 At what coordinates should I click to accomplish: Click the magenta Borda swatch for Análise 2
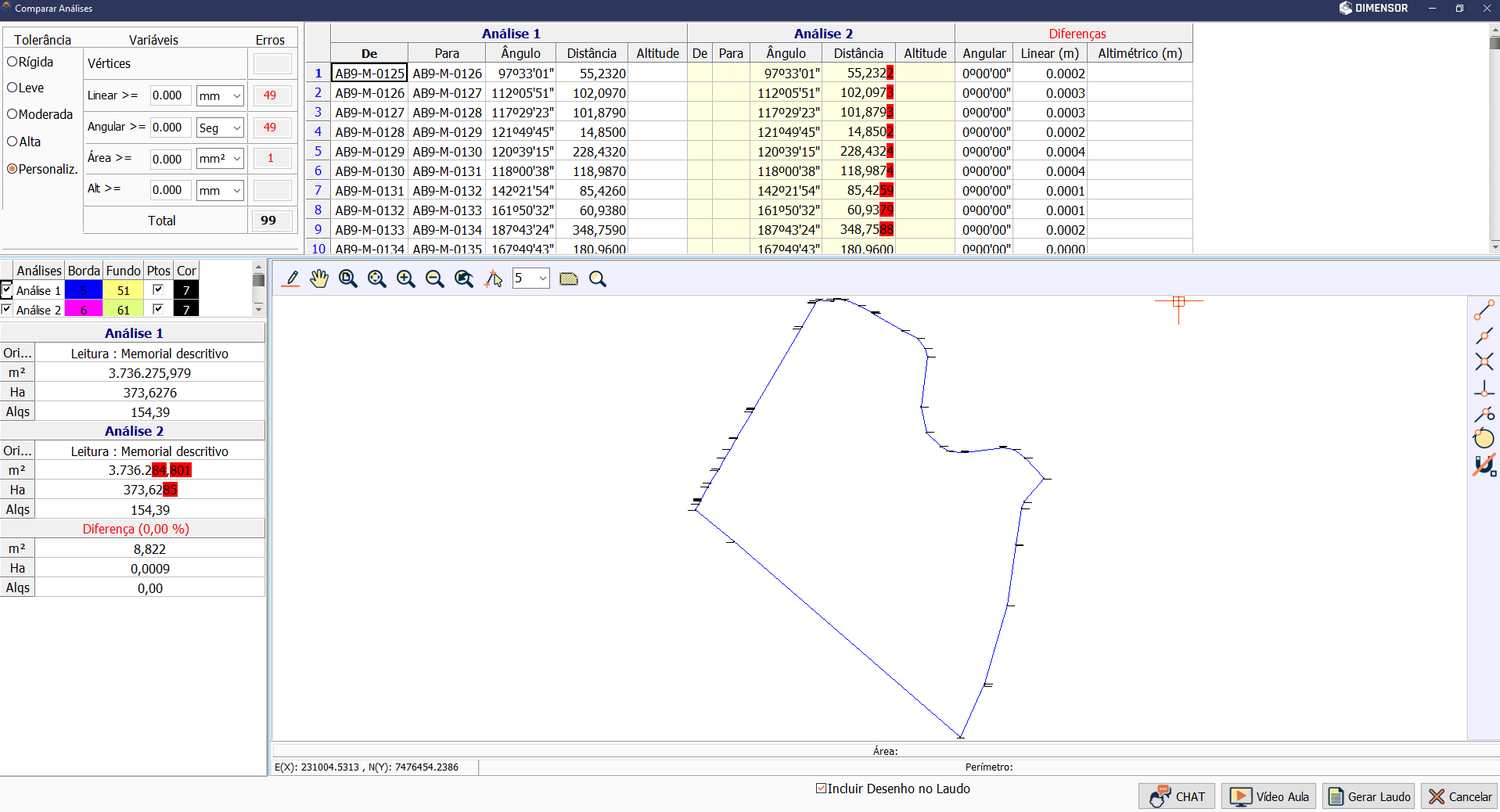click(84, 310)
